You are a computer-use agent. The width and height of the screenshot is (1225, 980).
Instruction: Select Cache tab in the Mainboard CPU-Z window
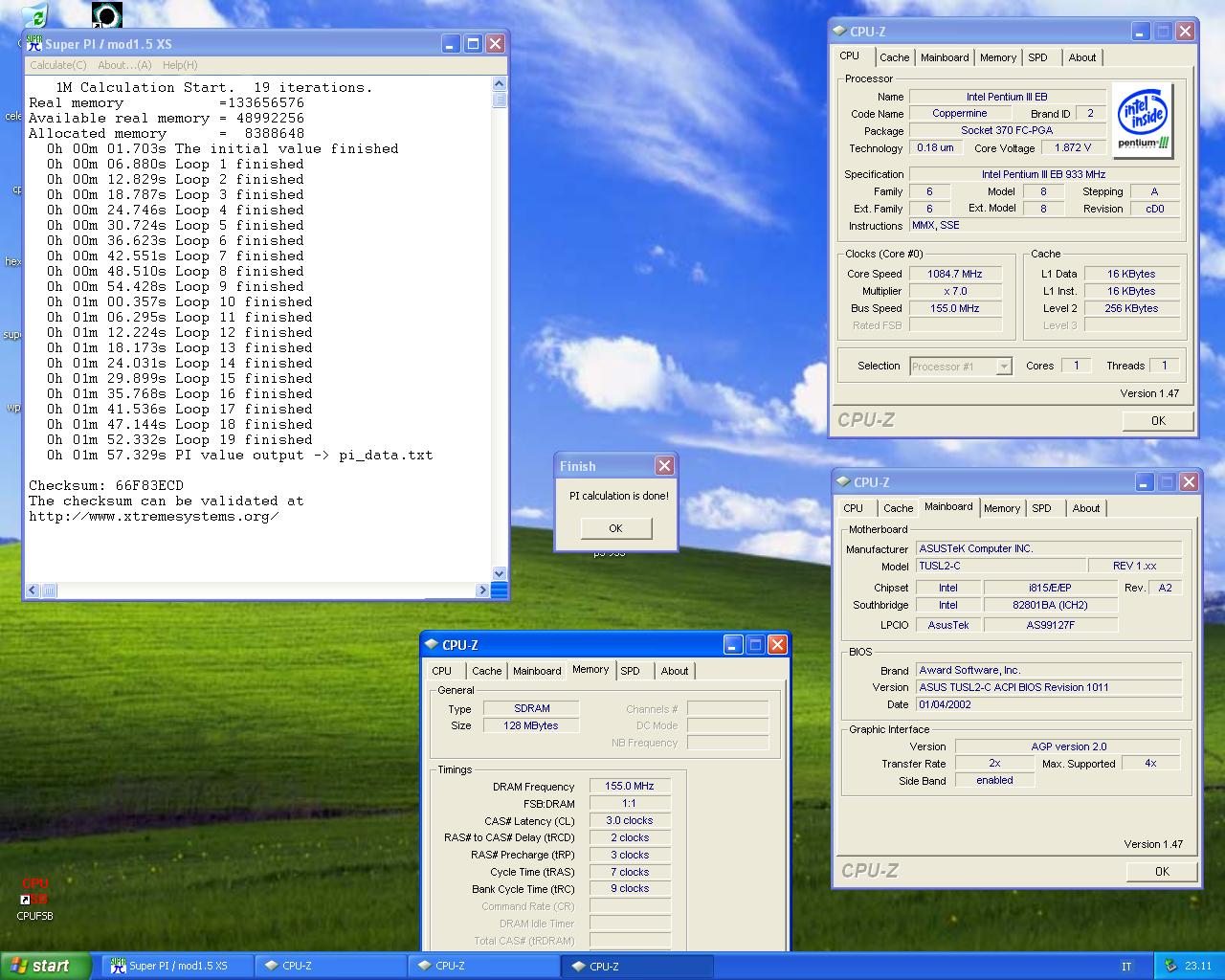(x=898, y=508)
